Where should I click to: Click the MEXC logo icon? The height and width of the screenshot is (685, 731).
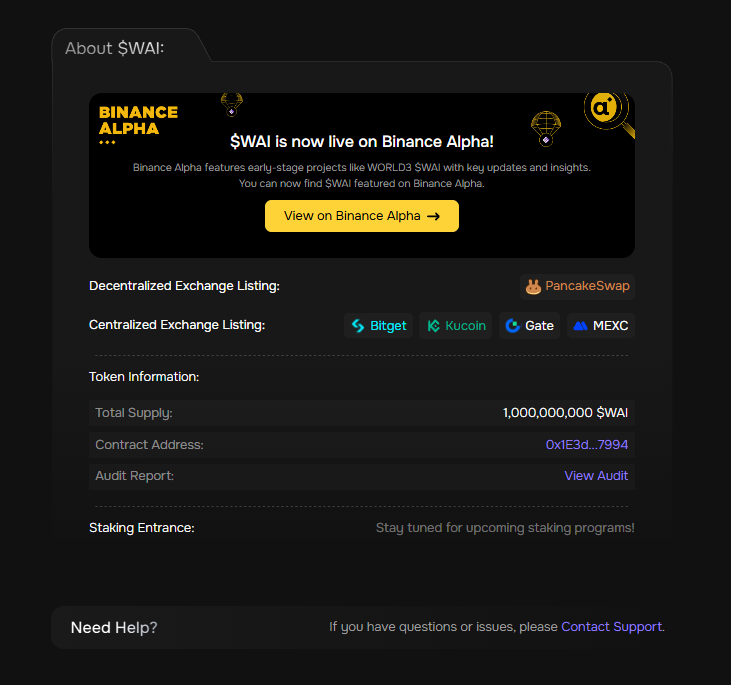click(x=581, y=326)
